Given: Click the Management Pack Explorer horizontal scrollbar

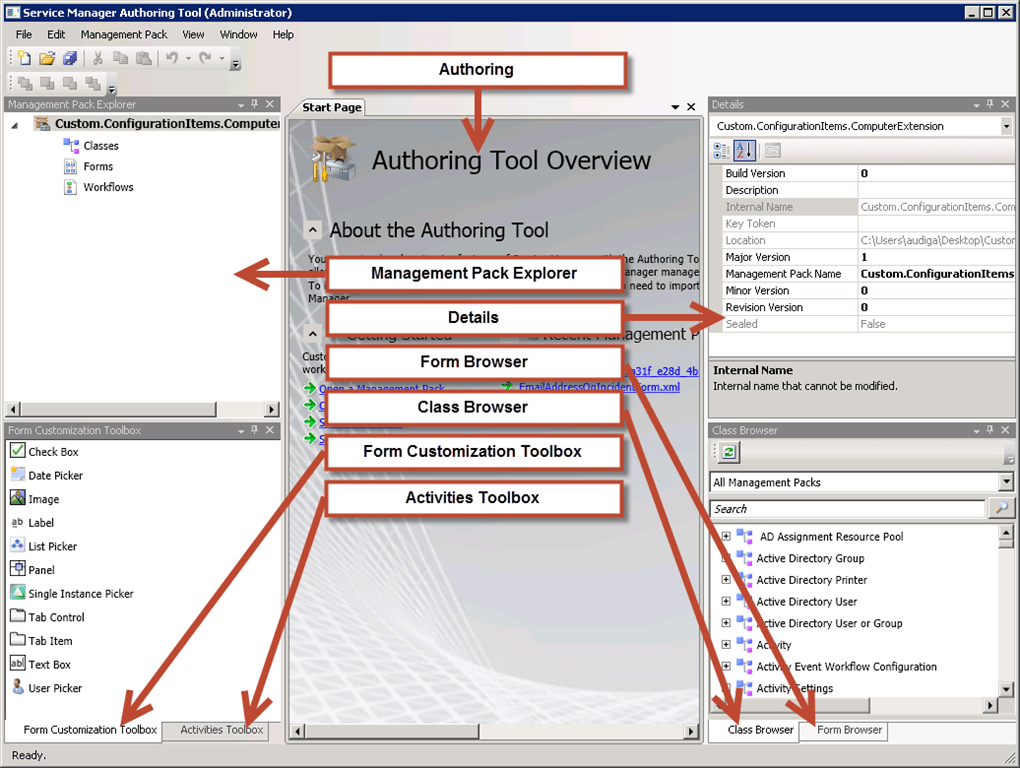Looking at the screenshot, I should point(142,409).
